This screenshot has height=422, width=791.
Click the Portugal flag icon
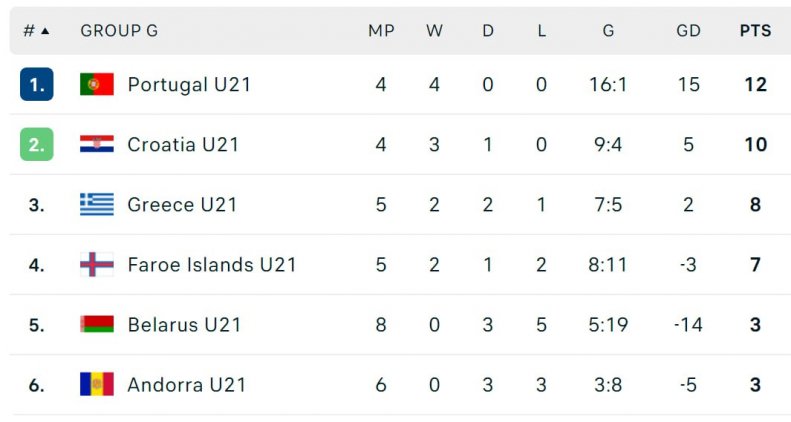click(97, 84)
